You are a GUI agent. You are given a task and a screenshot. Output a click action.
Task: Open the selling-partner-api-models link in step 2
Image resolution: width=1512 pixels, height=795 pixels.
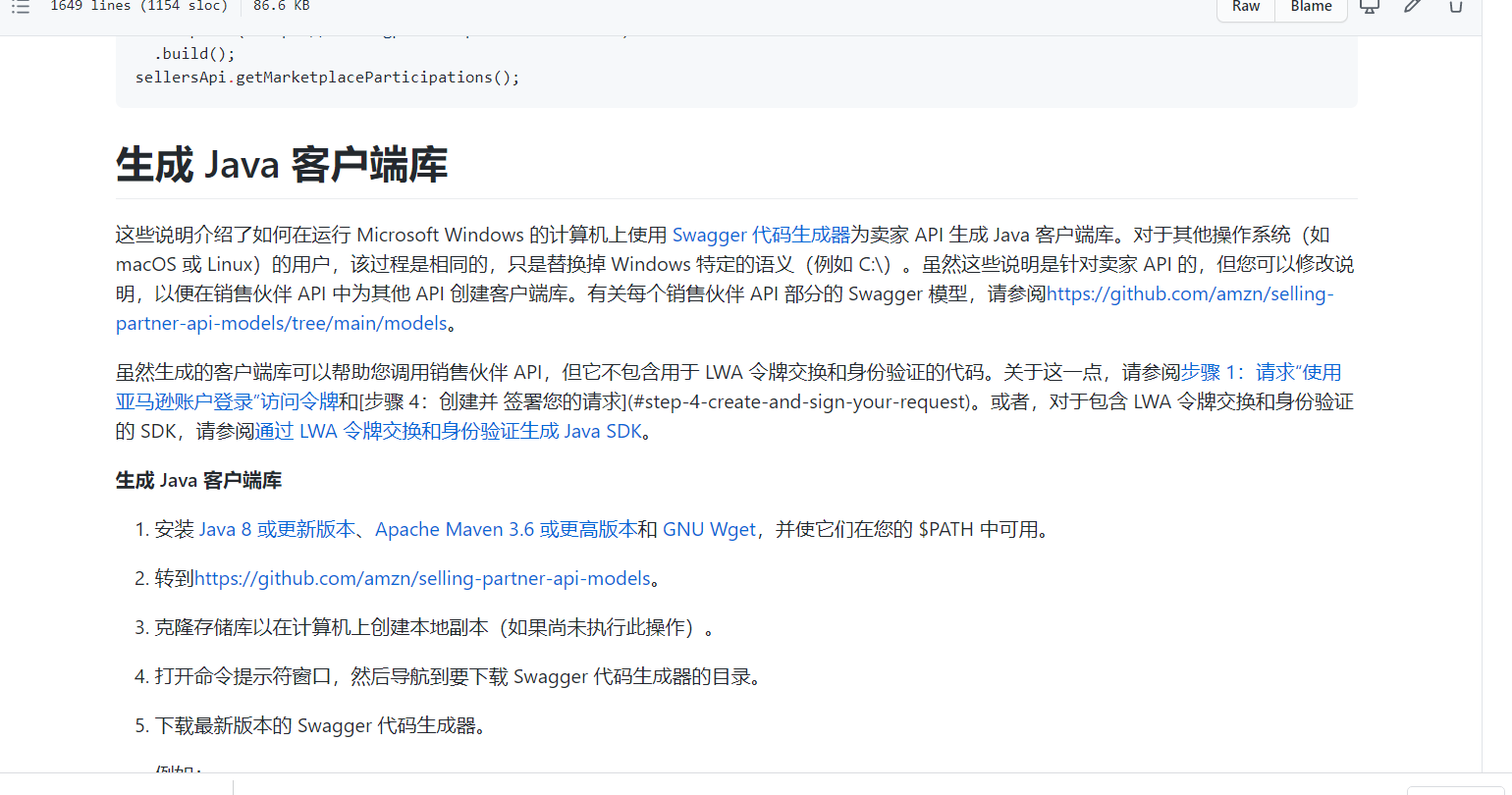[x=424, y=578]
